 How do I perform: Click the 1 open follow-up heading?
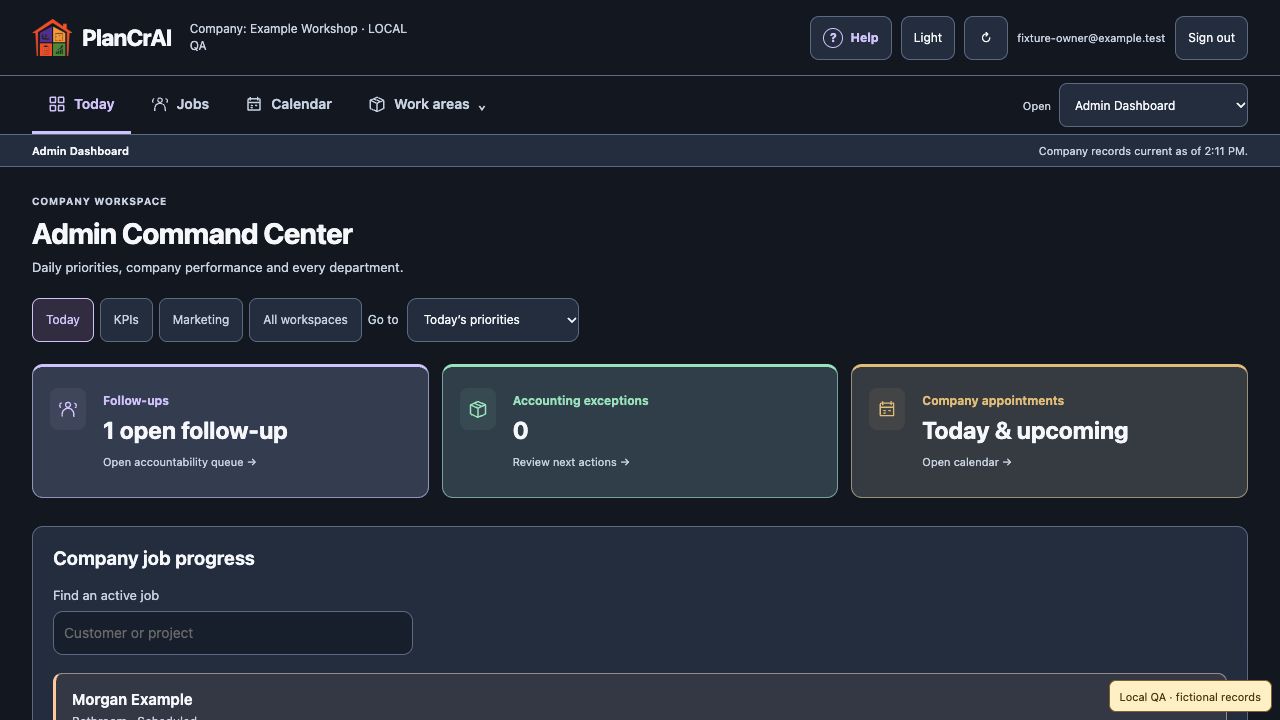pos(195,431)
